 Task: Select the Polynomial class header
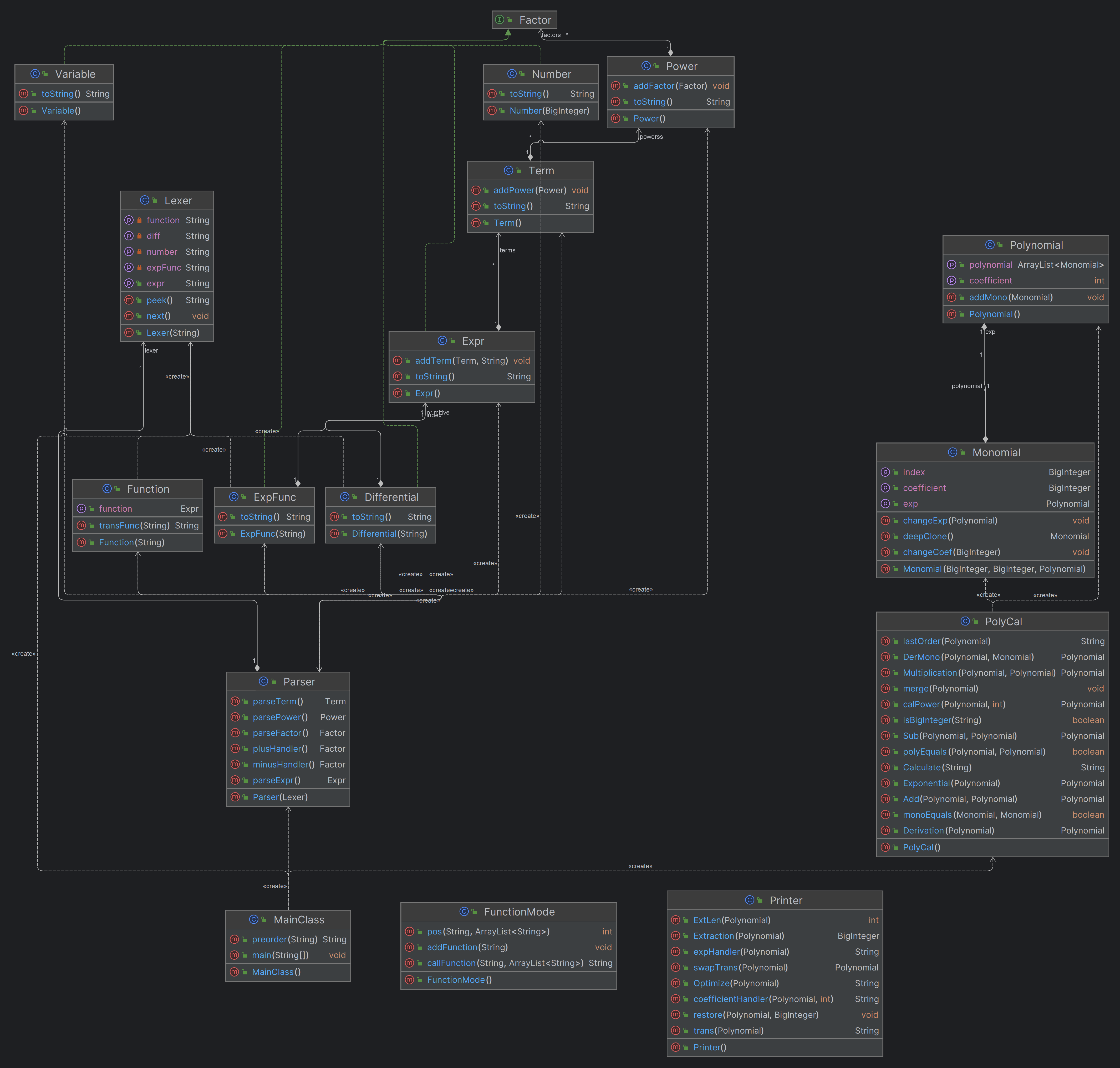(x=1025, y=245)
